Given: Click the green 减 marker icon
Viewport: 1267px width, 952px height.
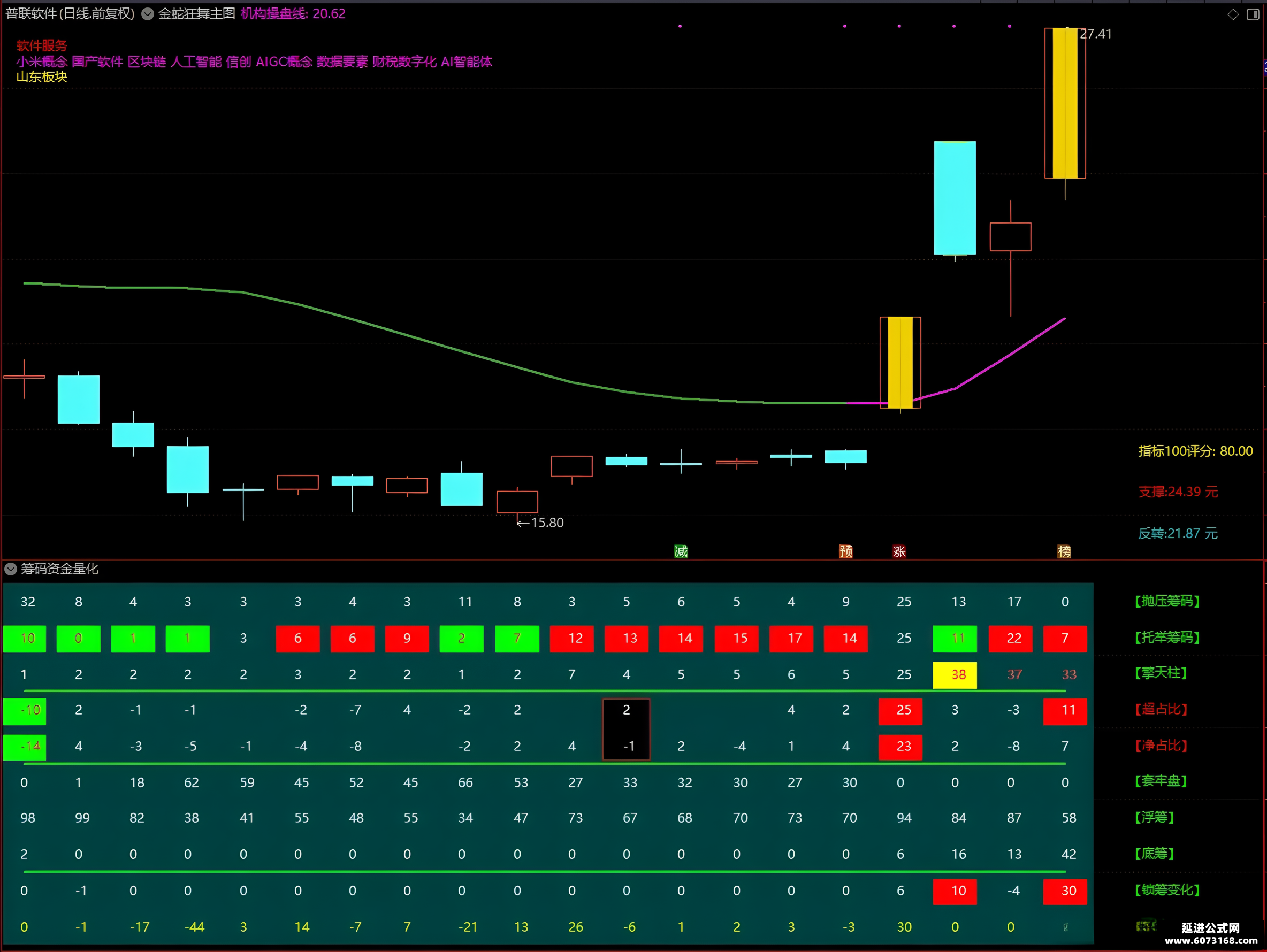Looking at the screenshot, I should (x=681, y=551).
